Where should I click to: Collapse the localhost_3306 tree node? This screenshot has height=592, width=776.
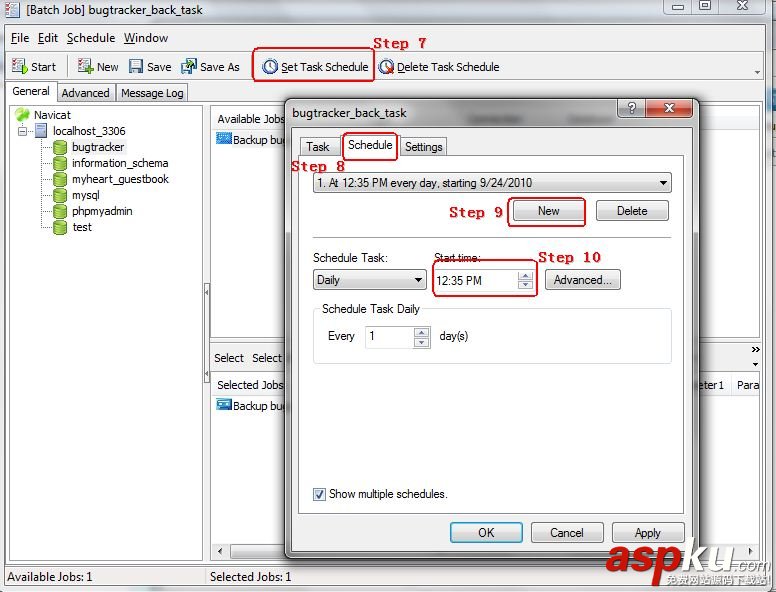click(22, 131)
